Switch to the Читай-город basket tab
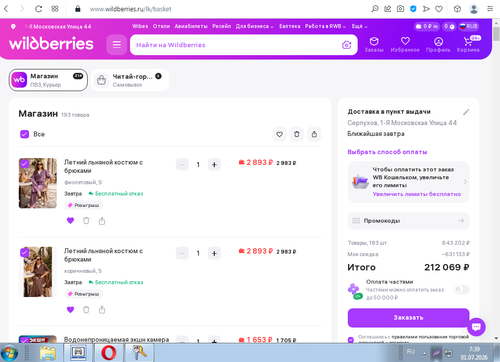The width and height of the screenshot is (500, 362). click(x=130, y=80)
